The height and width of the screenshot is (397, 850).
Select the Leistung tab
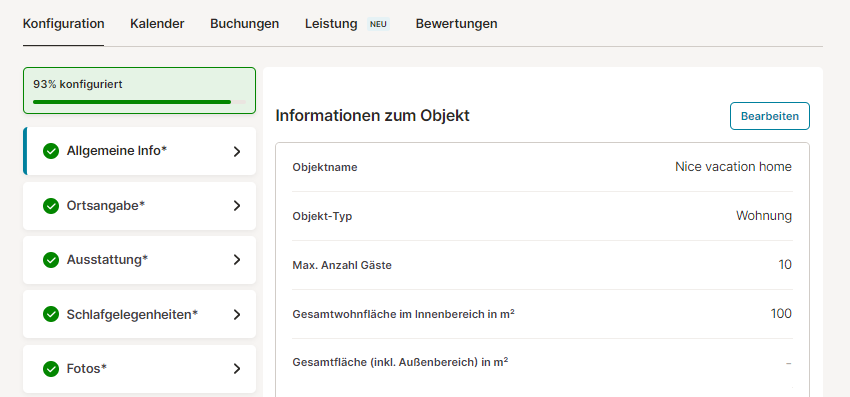pyautogui.click(x=331, y=24)
